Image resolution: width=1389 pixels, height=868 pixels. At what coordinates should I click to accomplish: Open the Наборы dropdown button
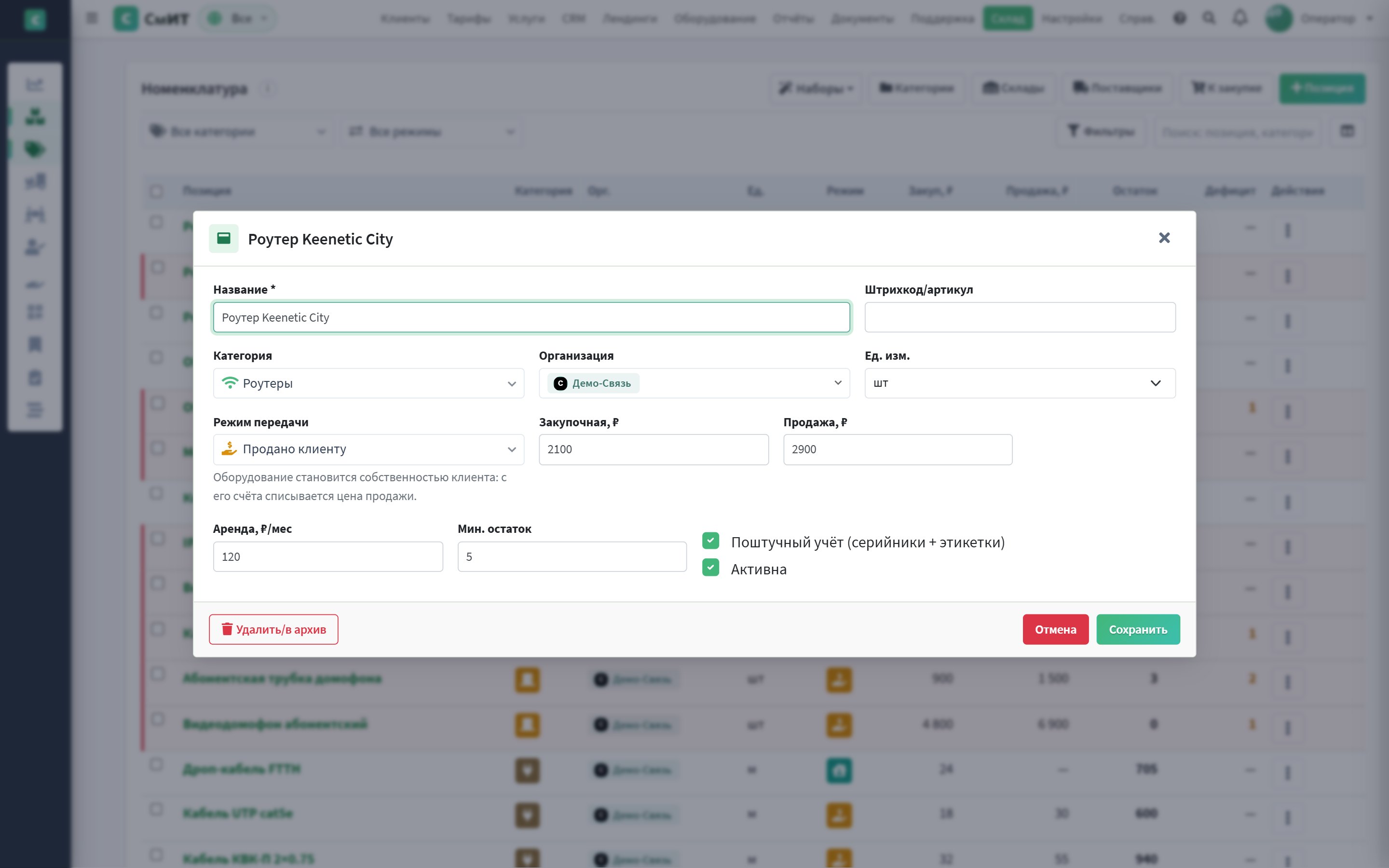816,88
